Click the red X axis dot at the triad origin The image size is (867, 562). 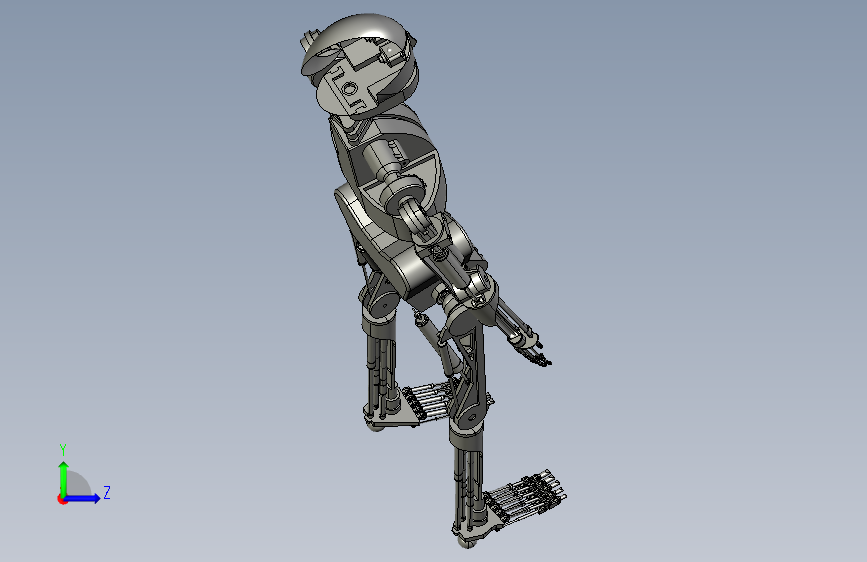[x=62, y=499]
